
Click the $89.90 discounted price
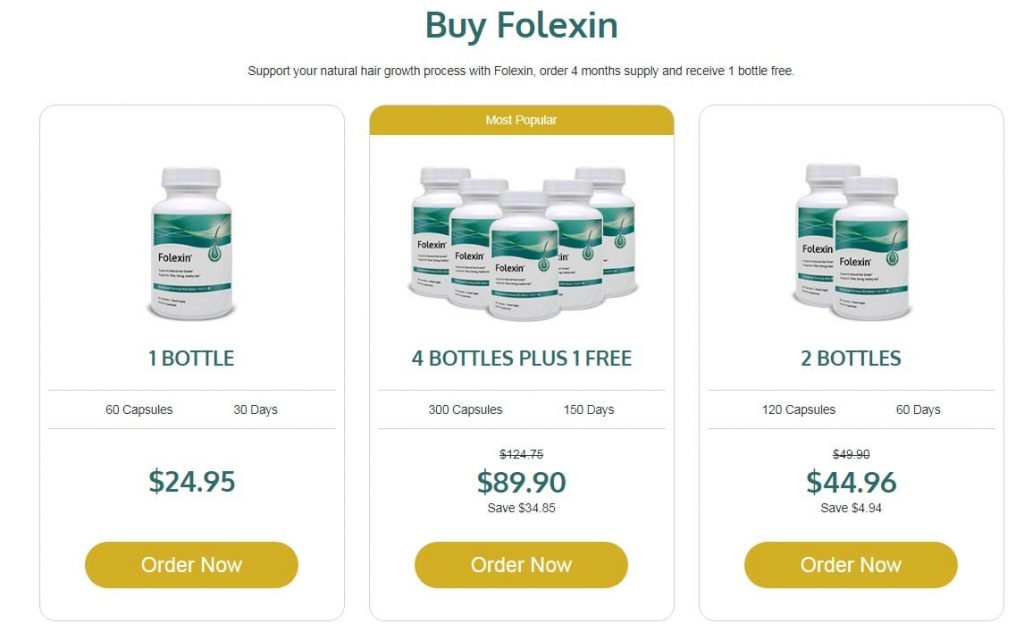click(521, 482)
